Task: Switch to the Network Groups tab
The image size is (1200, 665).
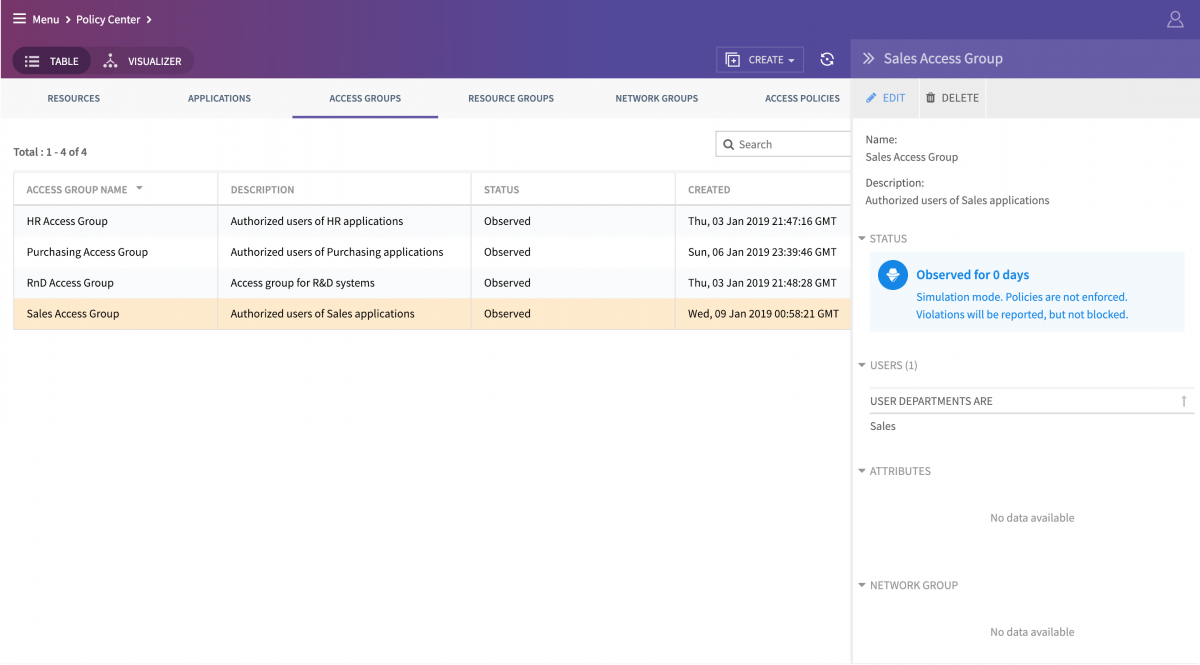Action: [x=656, y=98]
